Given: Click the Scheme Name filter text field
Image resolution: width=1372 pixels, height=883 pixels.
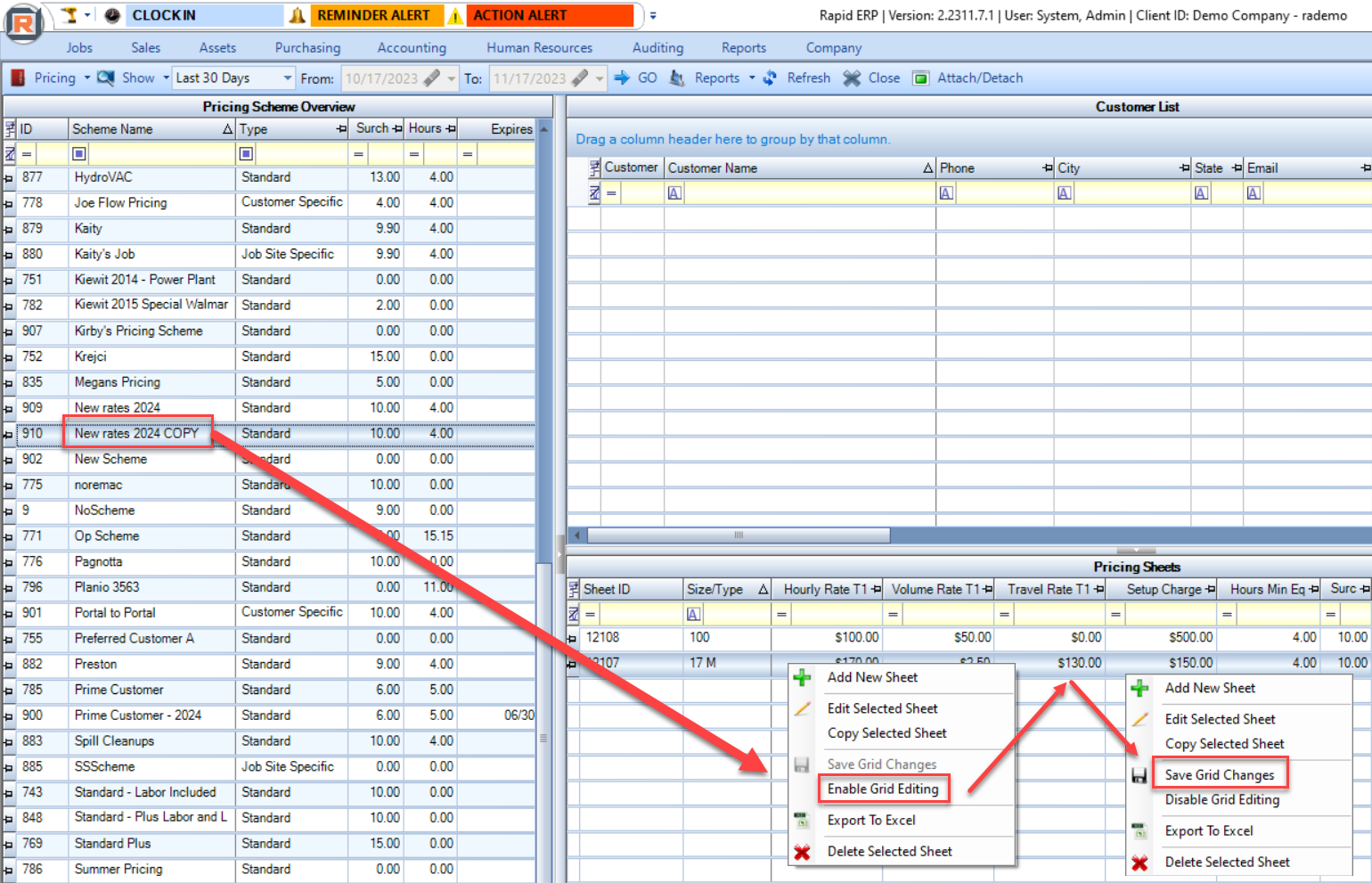Looking at the screenshot, I should (161, 154).
